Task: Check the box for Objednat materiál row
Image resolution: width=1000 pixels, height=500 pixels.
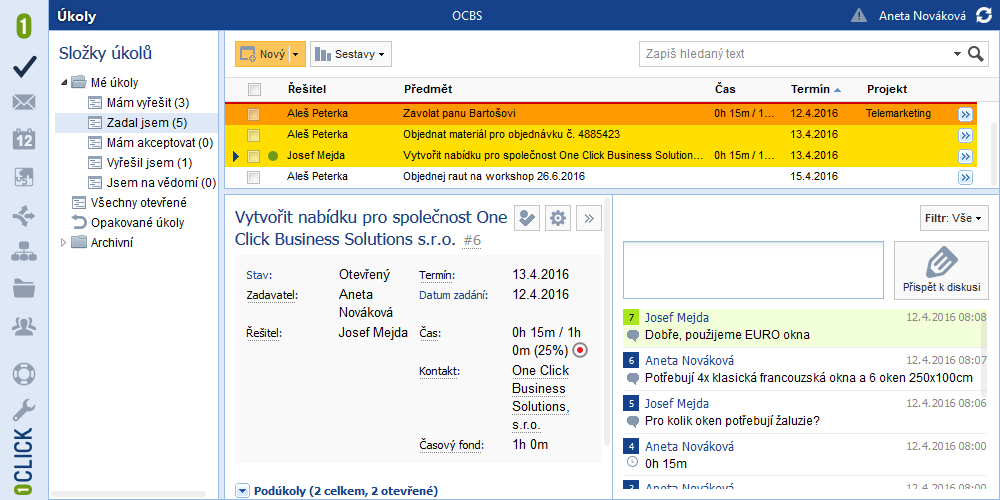Action: tap(254, 135)
